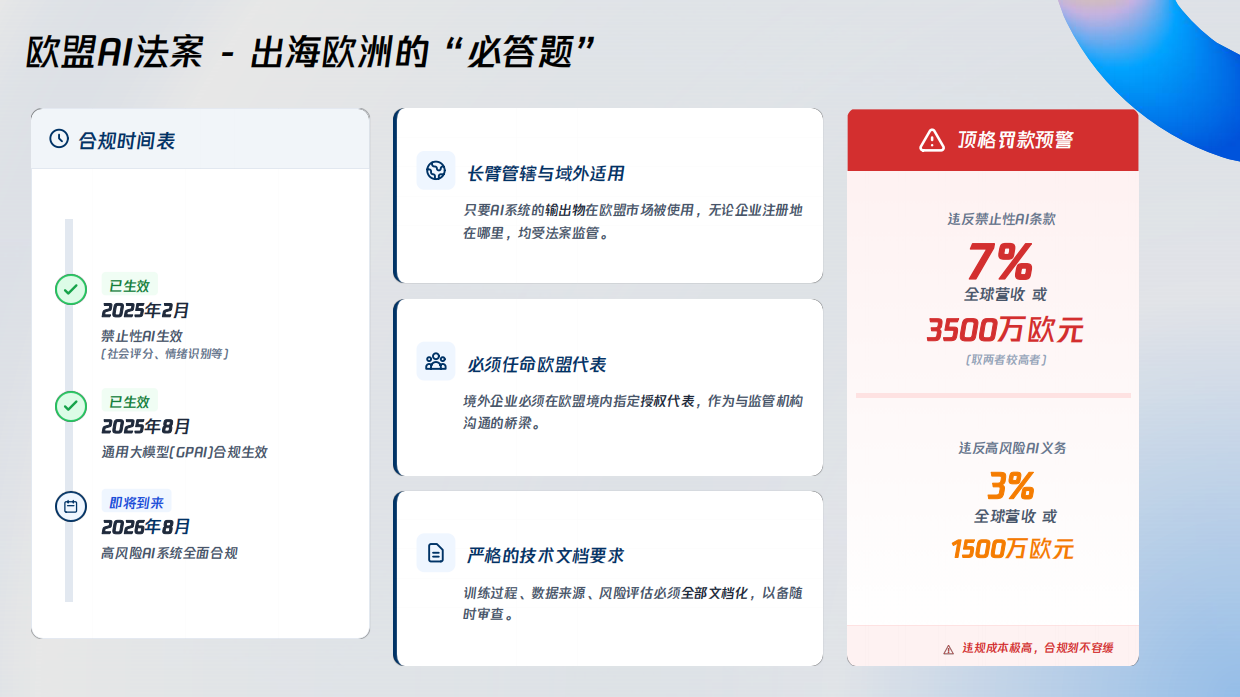Click the warning triangle in 顶格罚款预警 header

(930, 139)
